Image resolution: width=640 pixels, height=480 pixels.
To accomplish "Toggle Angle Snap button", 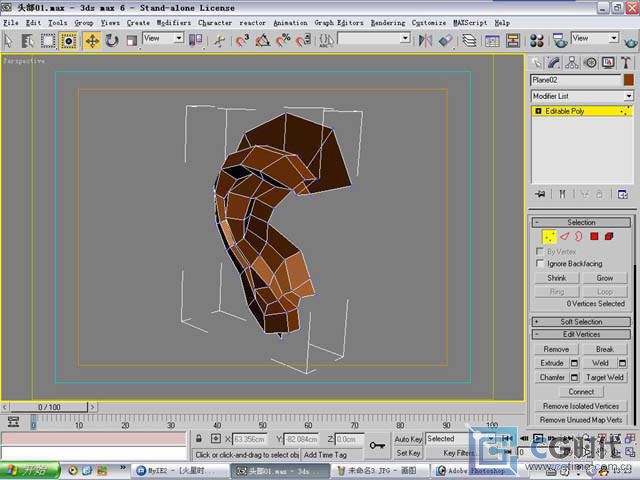I will 262,41.
